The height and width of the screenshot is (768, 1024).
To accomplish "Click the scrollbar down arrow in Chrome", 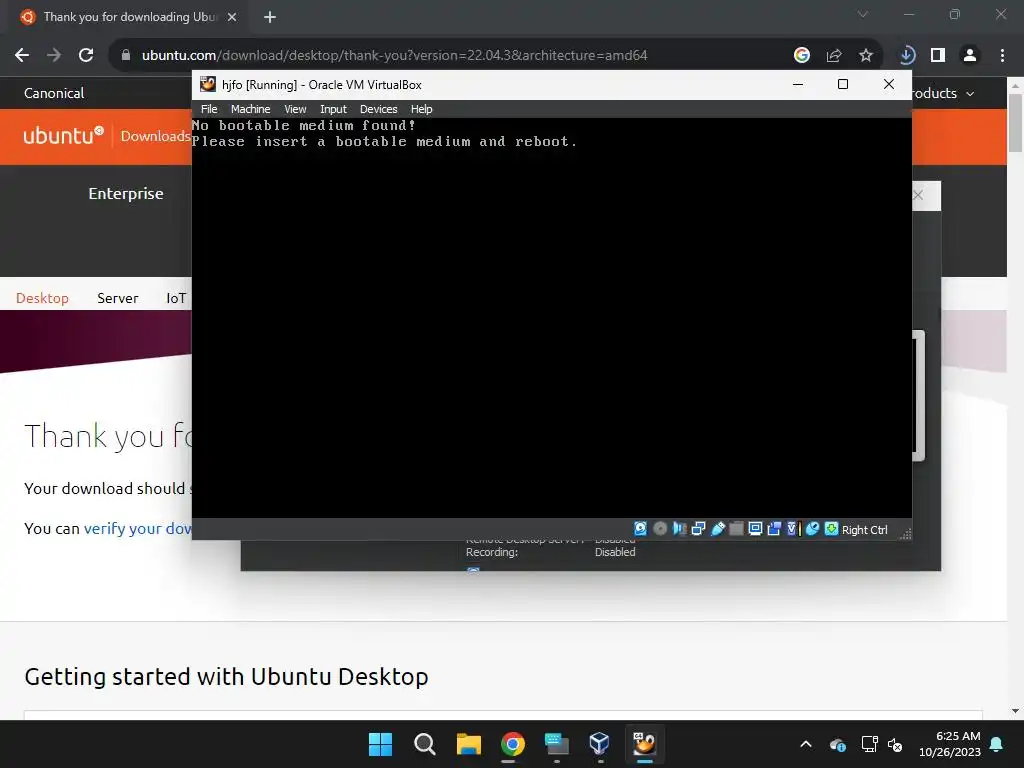I will tap(1016, 711).
